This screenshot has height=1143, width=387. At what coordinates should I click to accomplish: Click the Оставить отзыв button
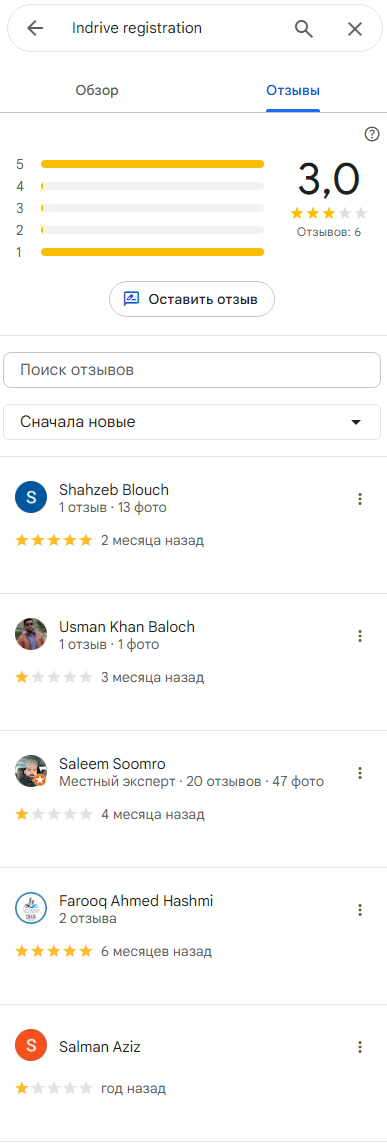(x=192, y=299)
